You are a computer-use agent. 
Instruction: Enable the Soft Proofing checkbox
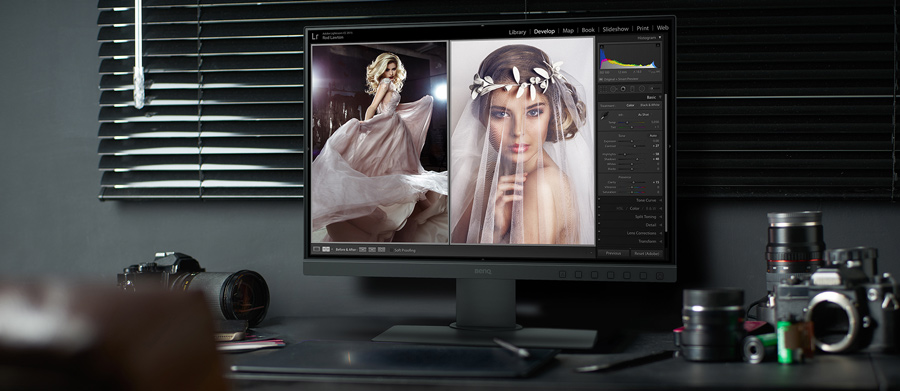(391, 250)
